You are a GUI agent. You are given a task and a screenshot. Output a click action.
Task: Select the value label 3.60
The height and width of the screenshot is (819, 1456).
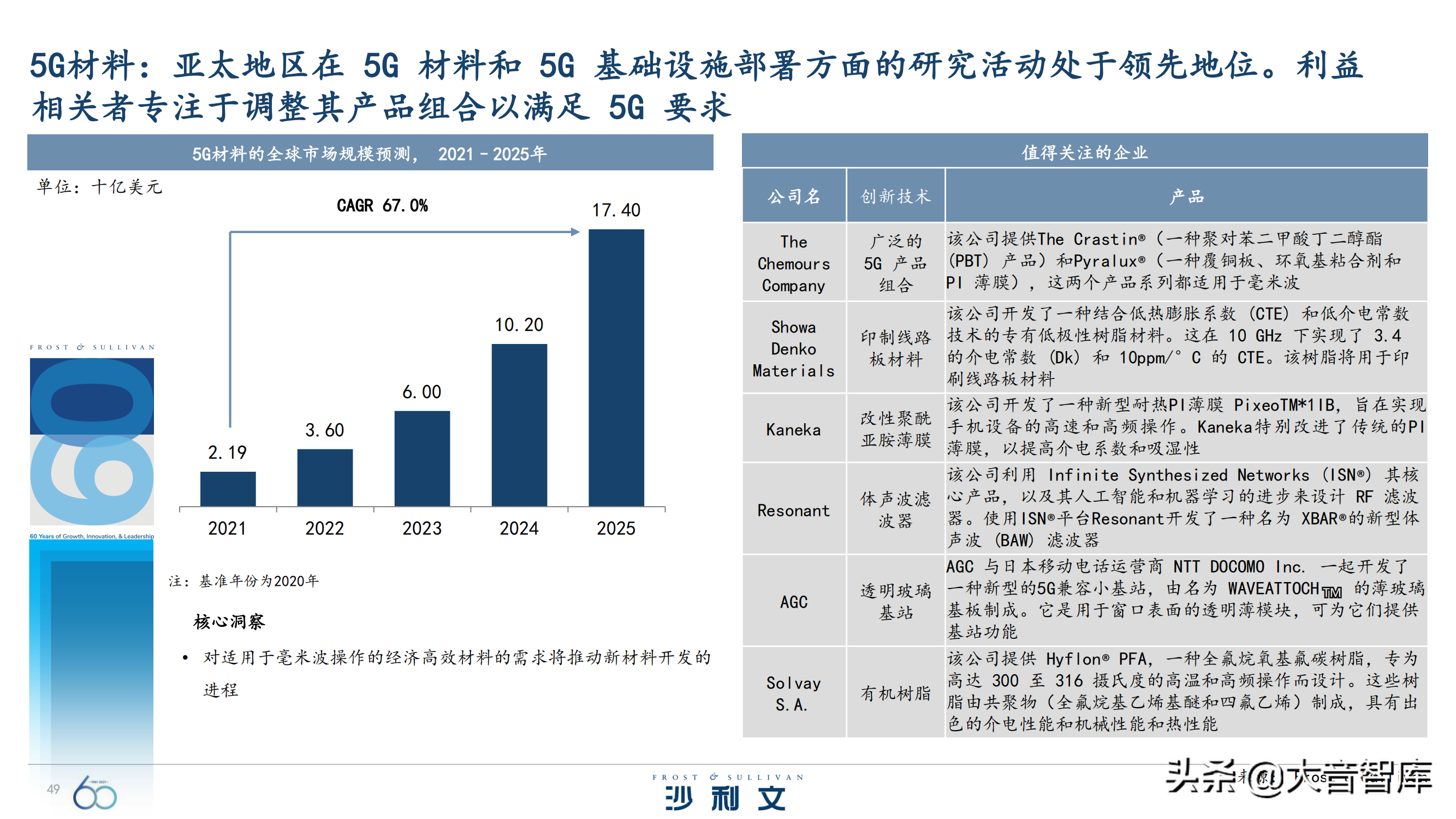324,430
